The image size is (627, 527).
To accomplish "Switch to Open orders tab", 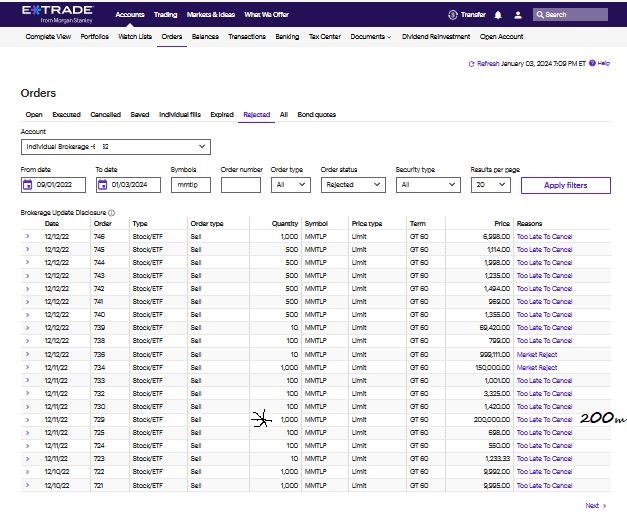I will pos(34,115).
